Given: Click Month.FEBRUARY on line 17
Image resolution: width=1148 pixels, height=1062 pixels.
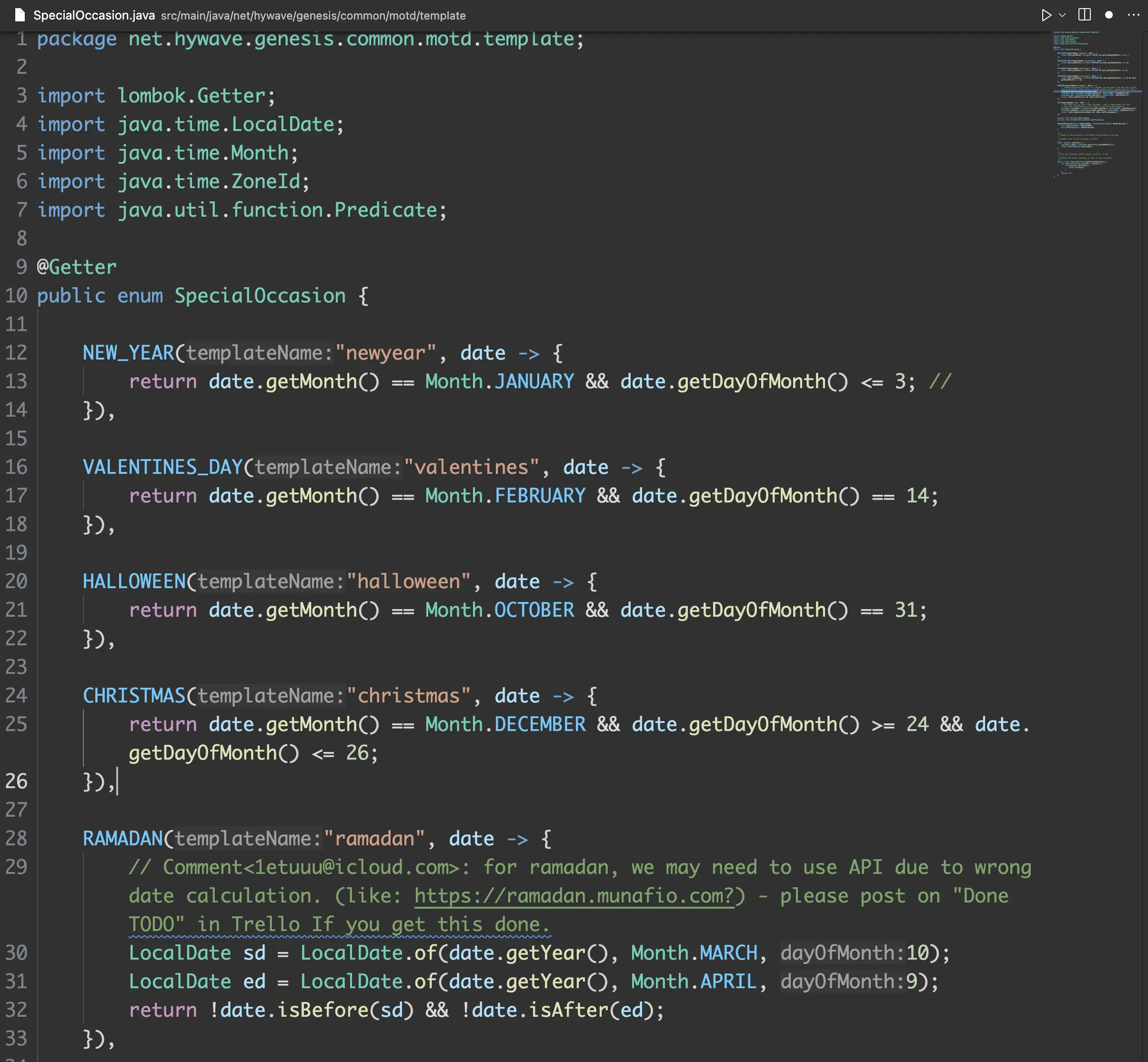Looking at the screenshot, I should [505, 496].
